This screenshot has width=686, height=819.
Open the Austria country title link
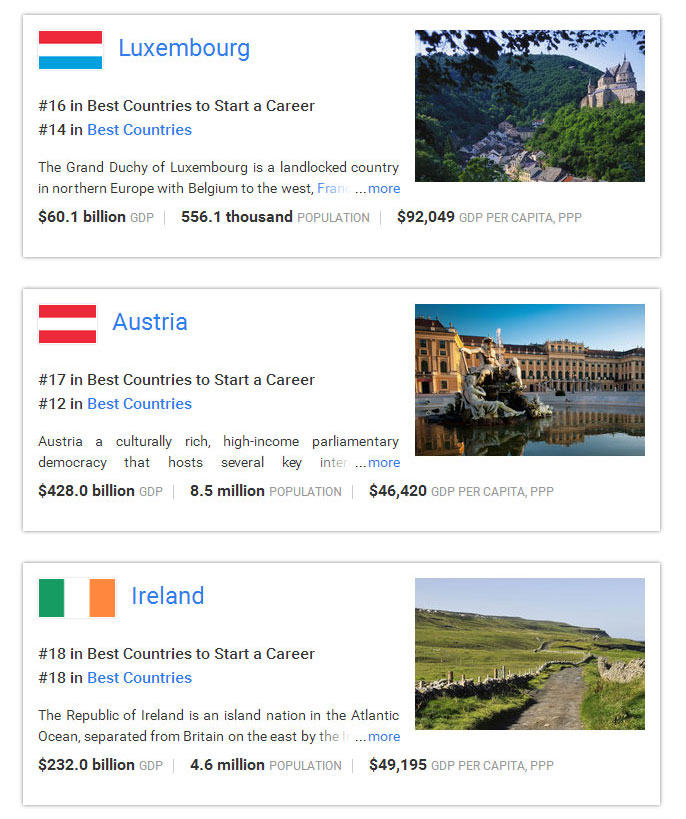150,322
